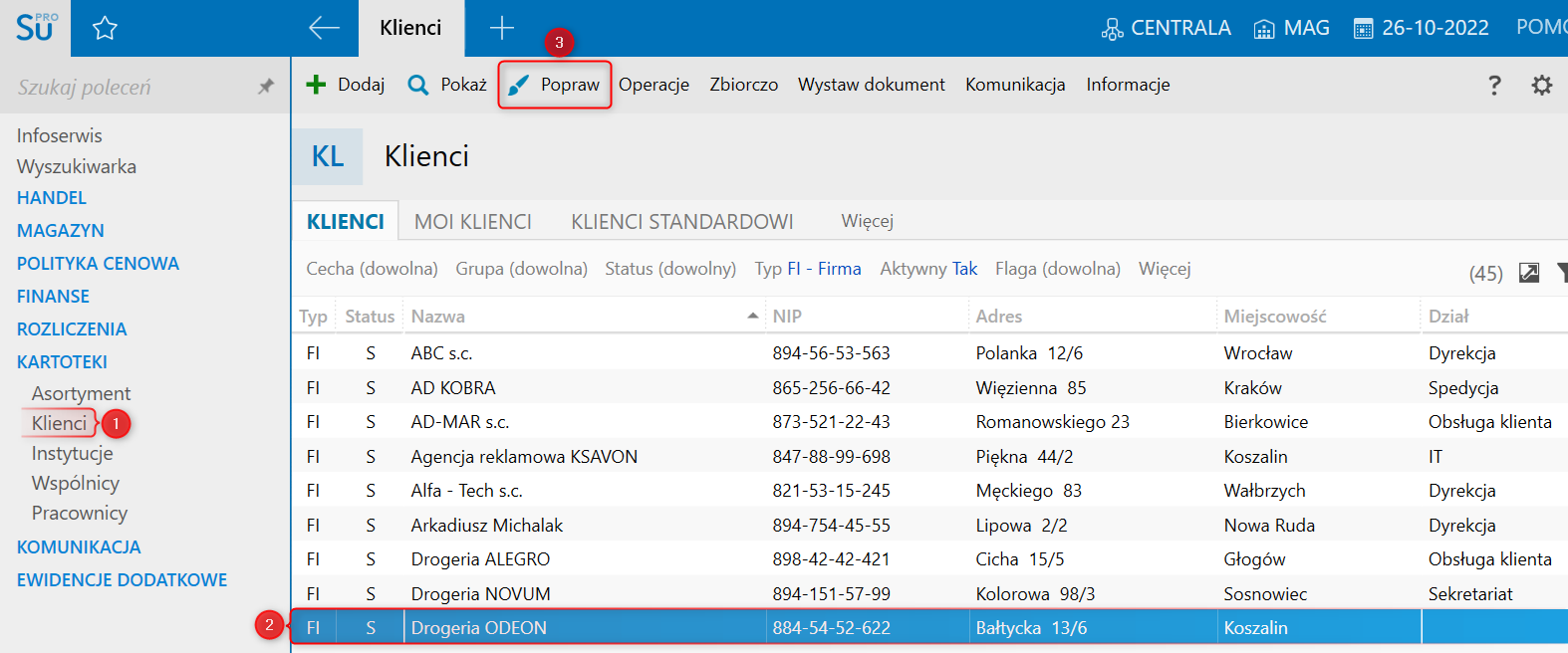Open settings with the gear icon
1568x653 pixels.
[1542, 85]
